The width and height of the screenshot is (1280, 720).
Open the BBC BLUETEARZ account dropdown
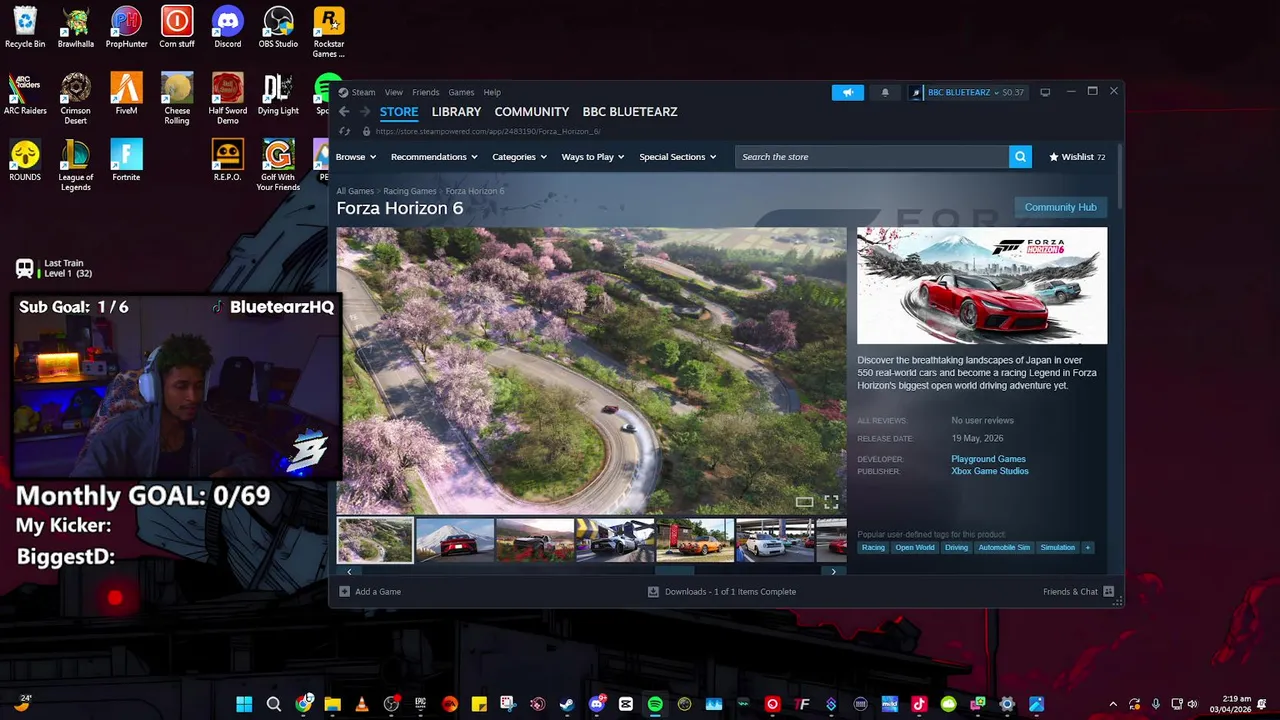click(x=968, y=92)
